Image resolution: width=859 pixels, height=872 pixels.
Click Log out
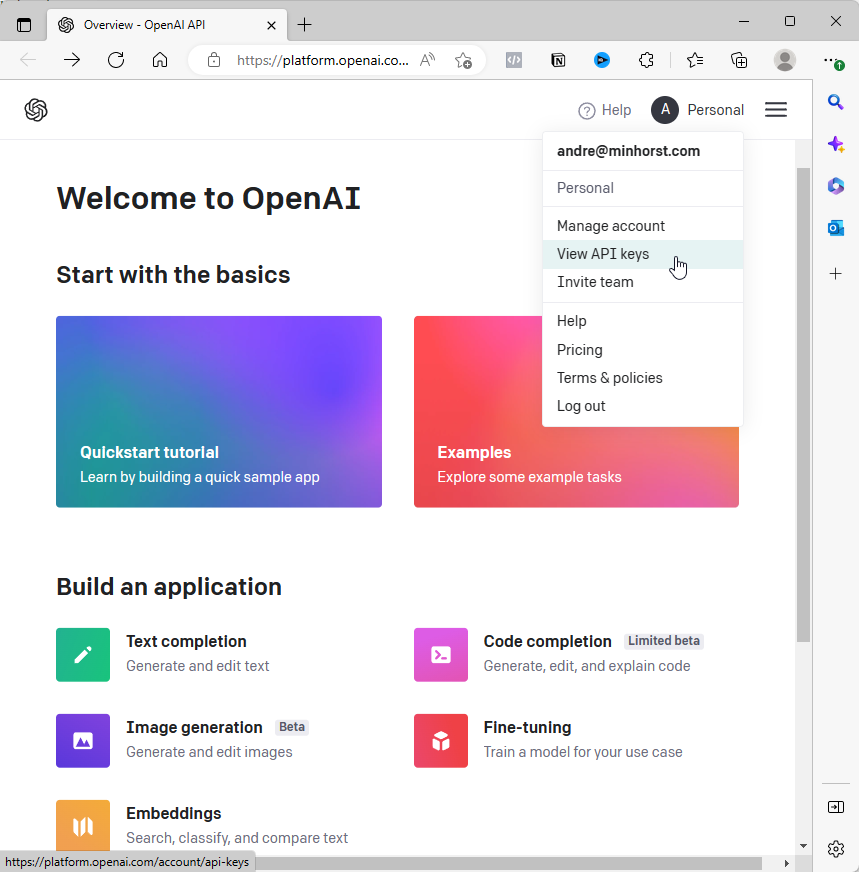(x=581, y=406)
